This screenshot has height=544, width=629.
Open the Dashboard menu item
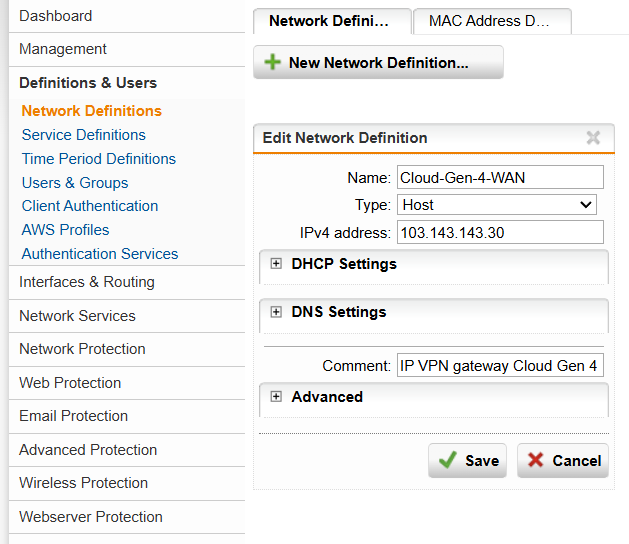pos(56,16)
